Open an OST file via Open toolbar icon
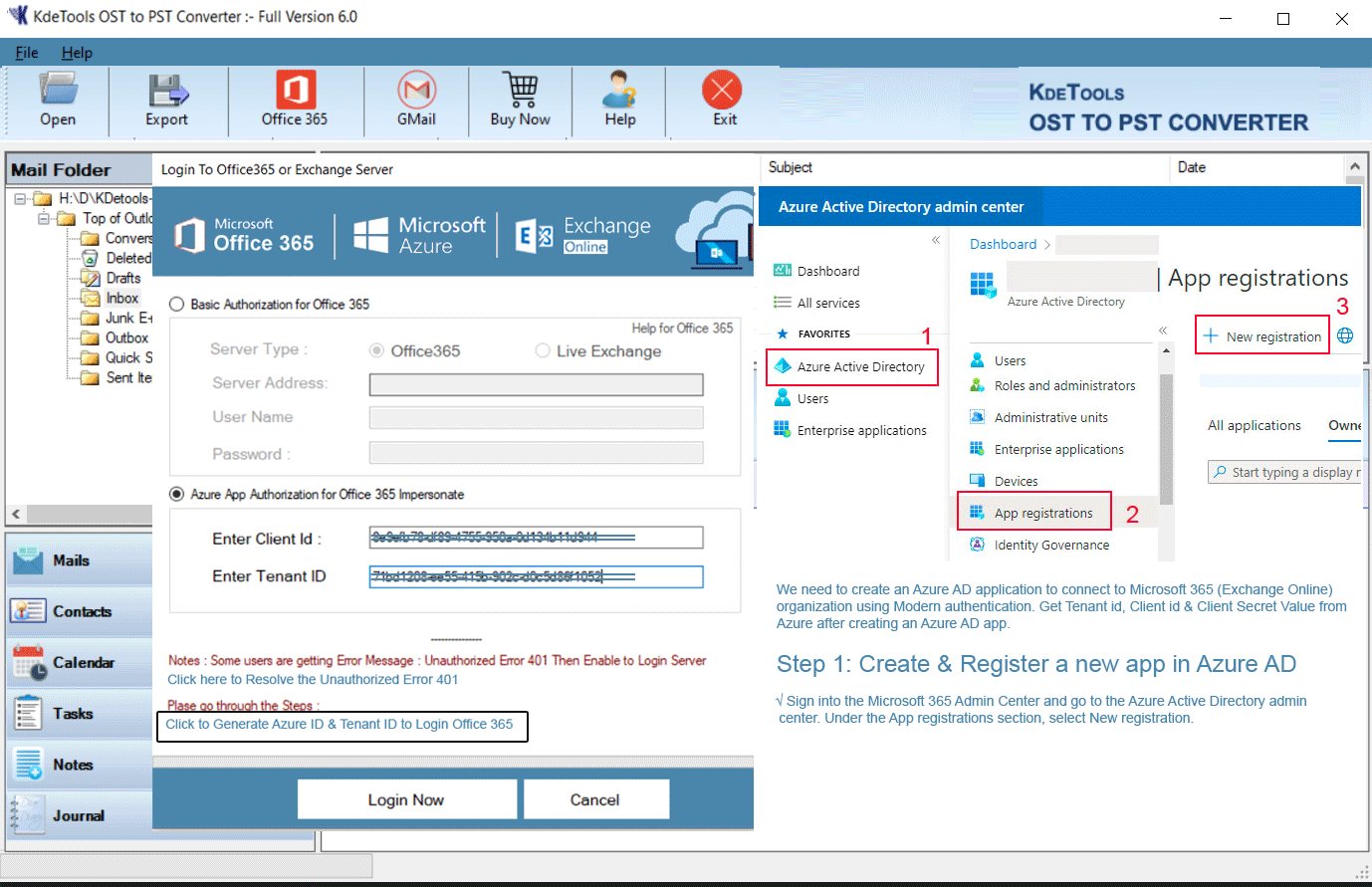The width and height of the screenshot is (1372, 887). point(58,90)
